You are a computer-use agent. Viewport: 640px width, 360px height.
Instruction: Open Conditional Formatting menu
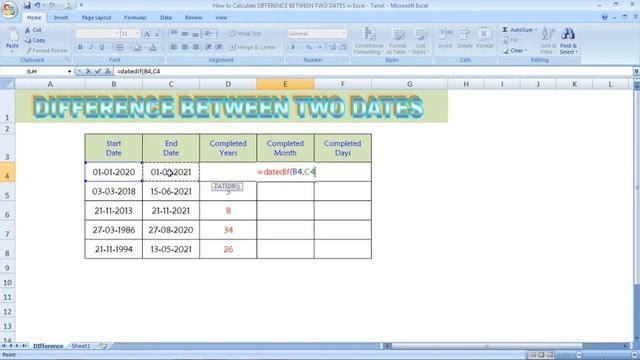[369, 40]
